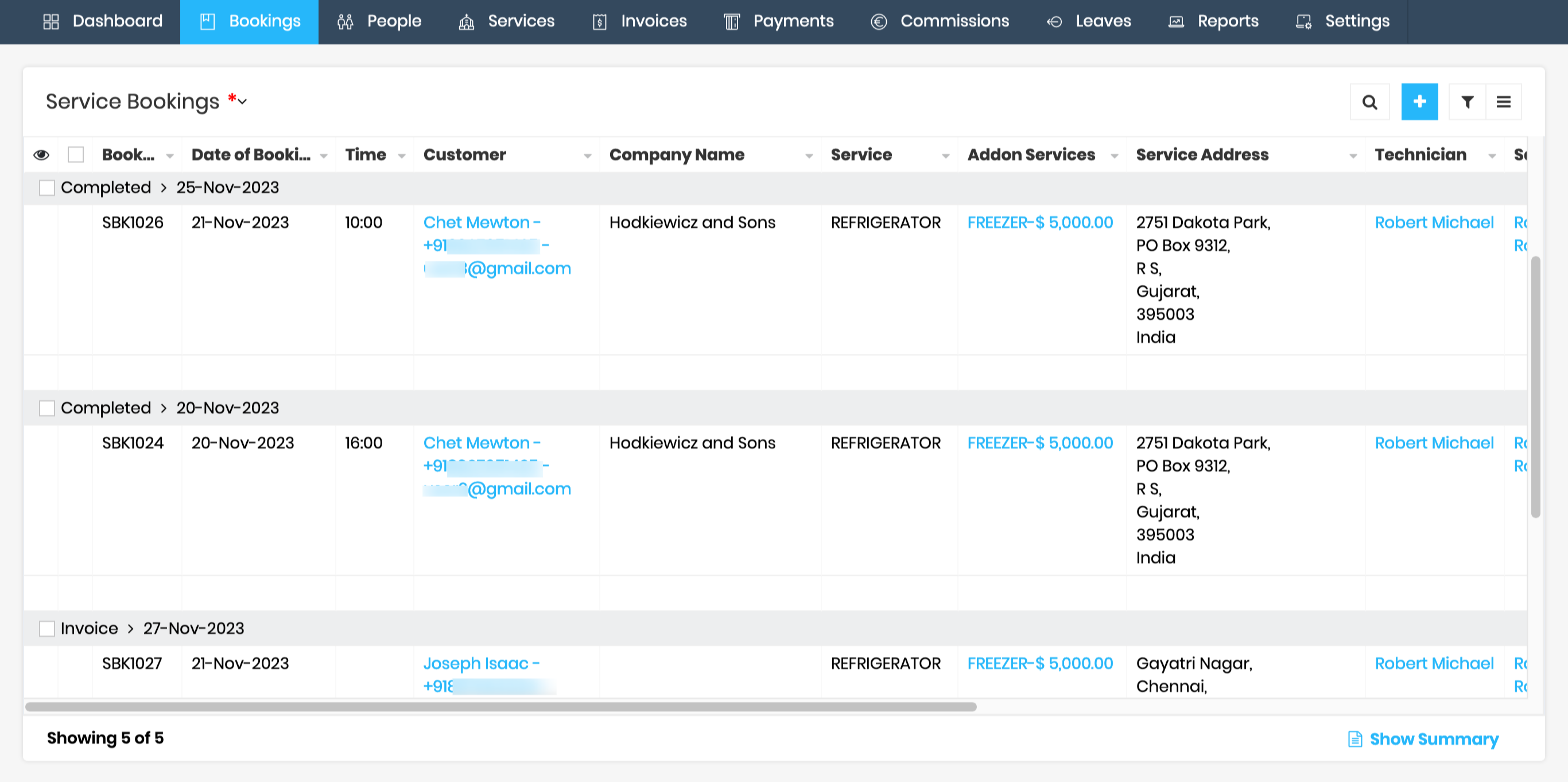This screenshot has width=1568, height=782.
Task: Click the Show Summary document icon
Action: (x=1355, y=739)
